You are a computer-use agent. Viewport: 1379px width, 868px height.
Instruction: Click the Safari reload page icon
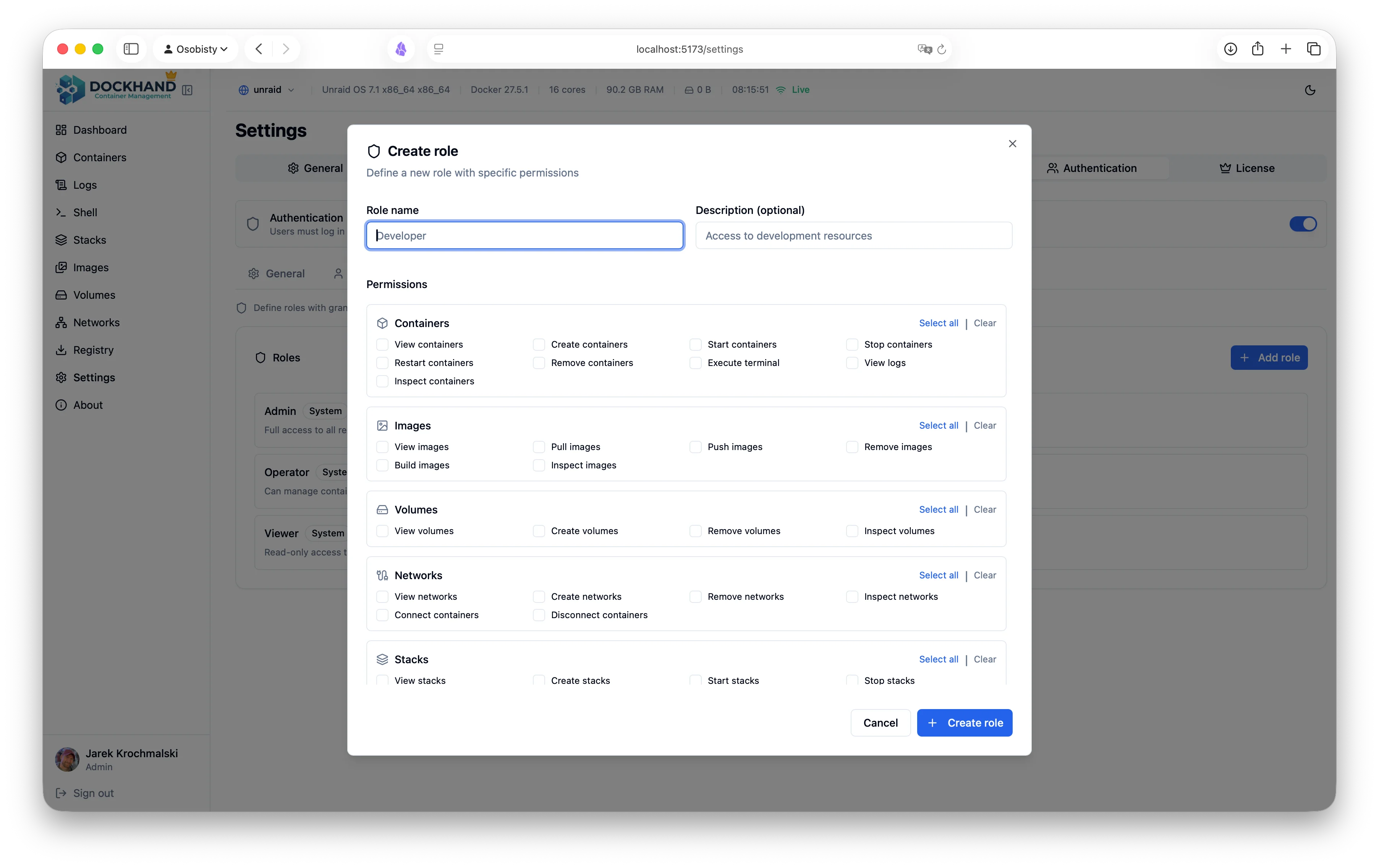coord(942,49)
